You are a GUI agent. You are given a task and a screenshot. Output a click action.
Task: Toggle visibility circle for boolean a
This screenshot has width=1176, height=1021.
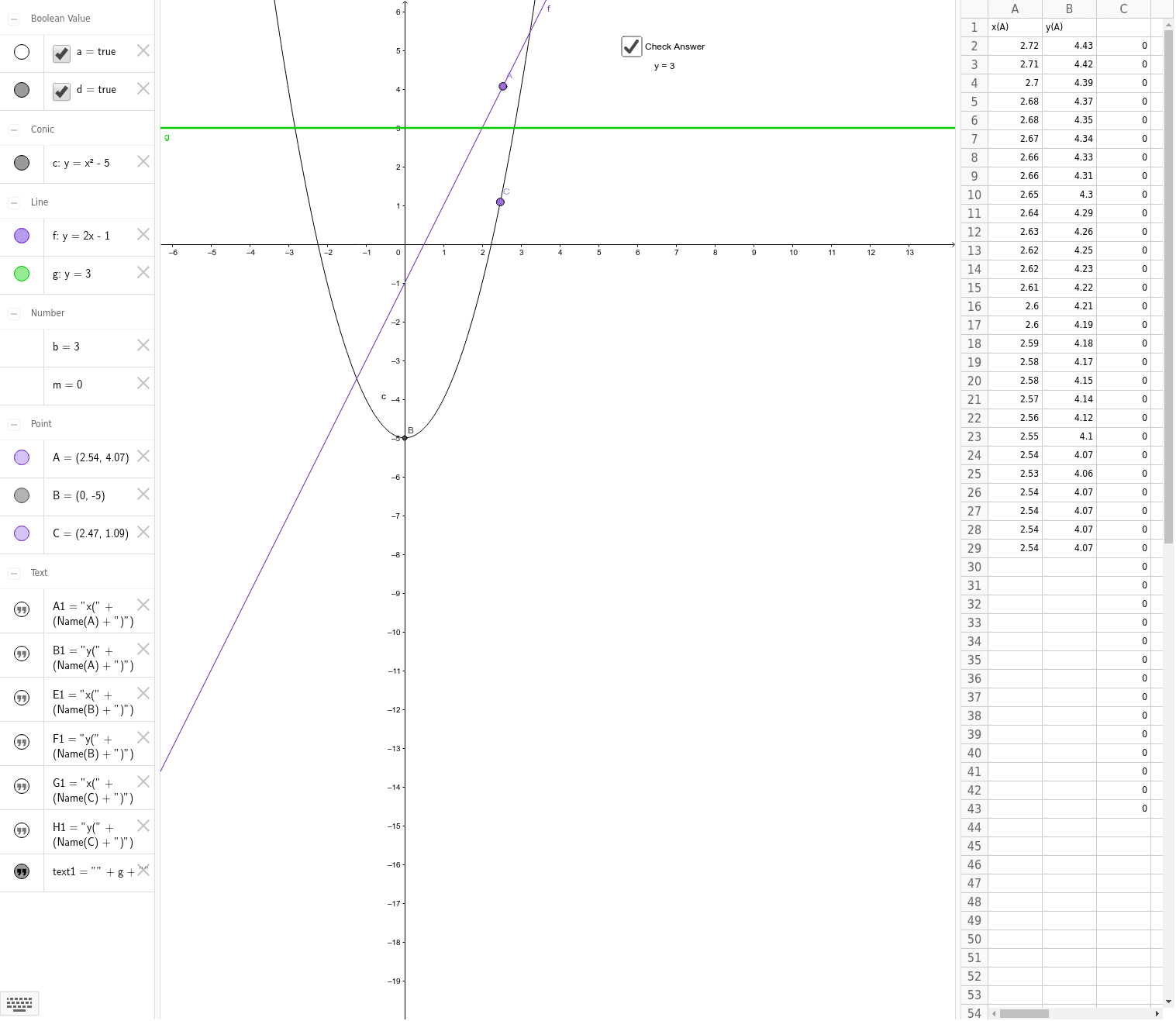22,52
